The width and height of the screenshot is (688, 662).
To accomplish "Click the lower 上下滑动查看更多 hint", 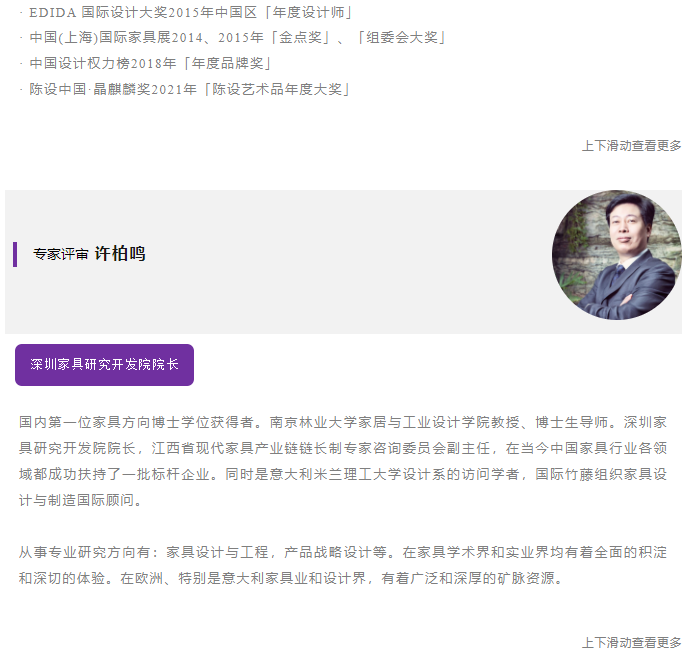I will [631, 643].
